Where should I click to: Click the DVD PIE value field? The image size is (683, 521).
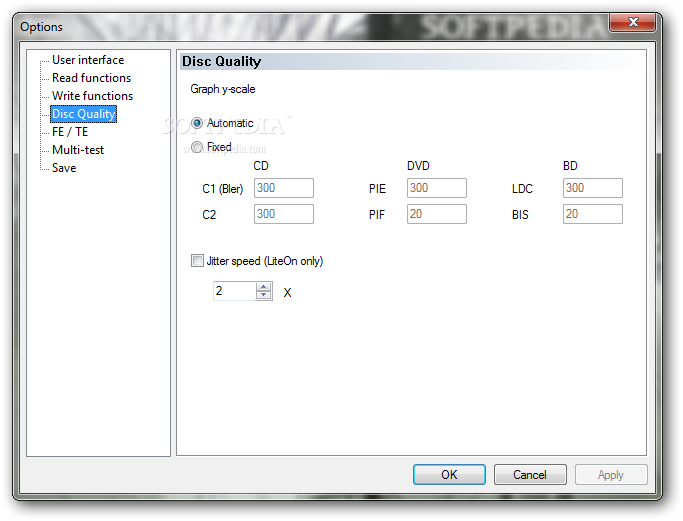(x=436, y=188)
